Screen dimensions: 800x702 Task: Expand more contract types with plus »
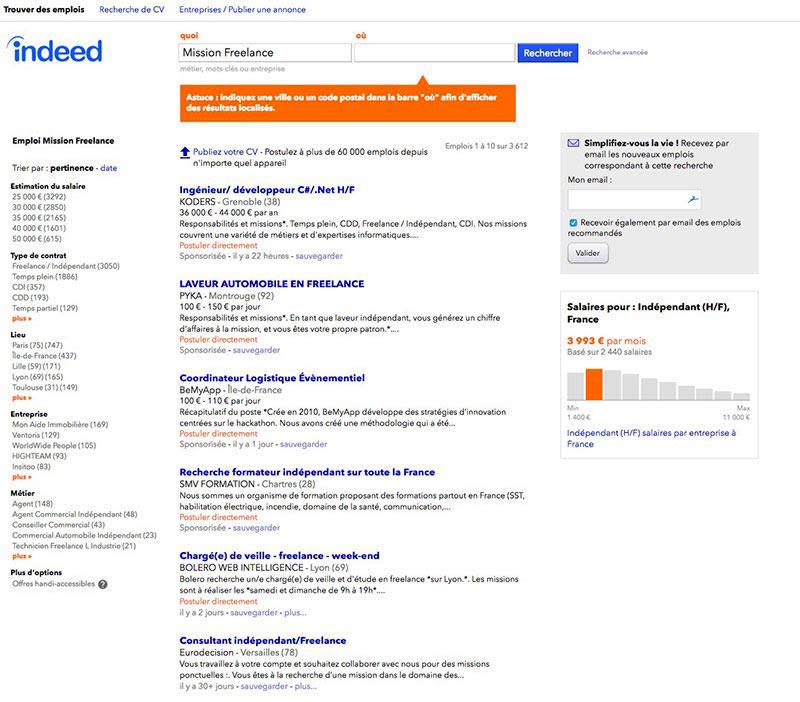pyautogui.click(x=22, y=318)
